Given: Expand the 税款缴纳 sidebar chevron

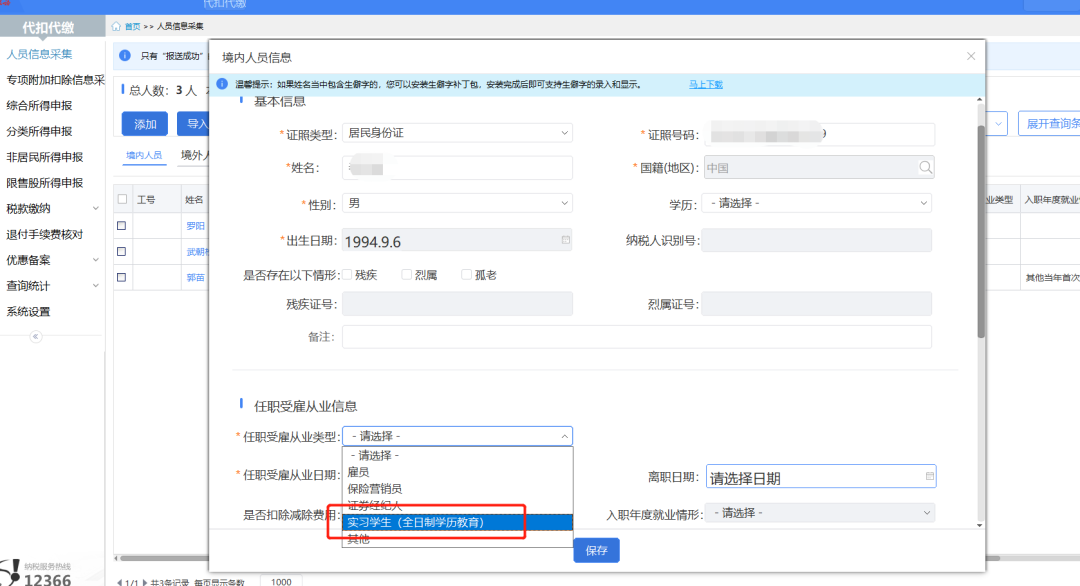Looking at the screenshot, I should (x=95, y=209).
